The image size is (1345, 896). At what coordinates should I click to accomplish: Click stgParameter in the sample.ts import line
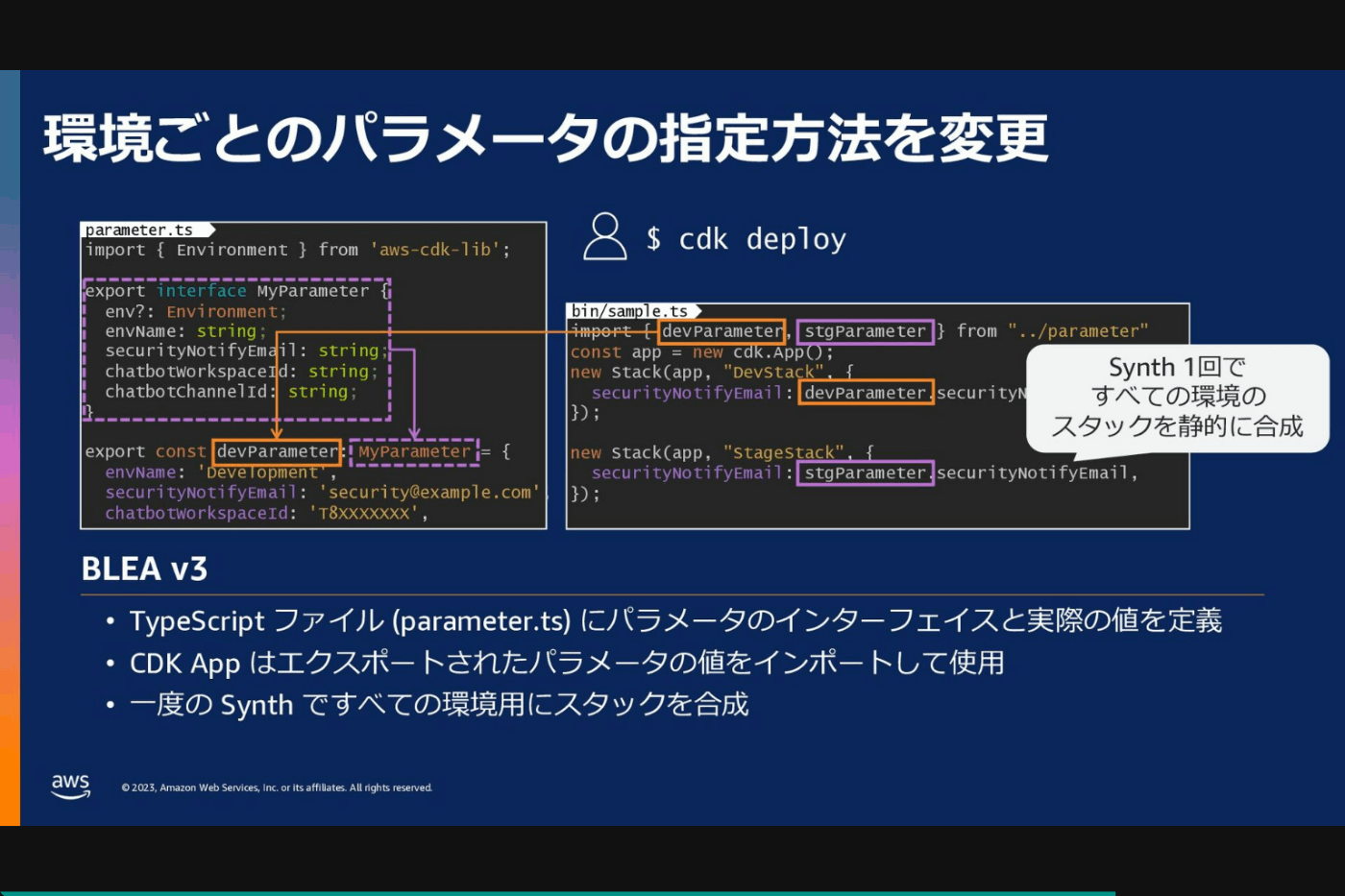click(x=865, y=331)
